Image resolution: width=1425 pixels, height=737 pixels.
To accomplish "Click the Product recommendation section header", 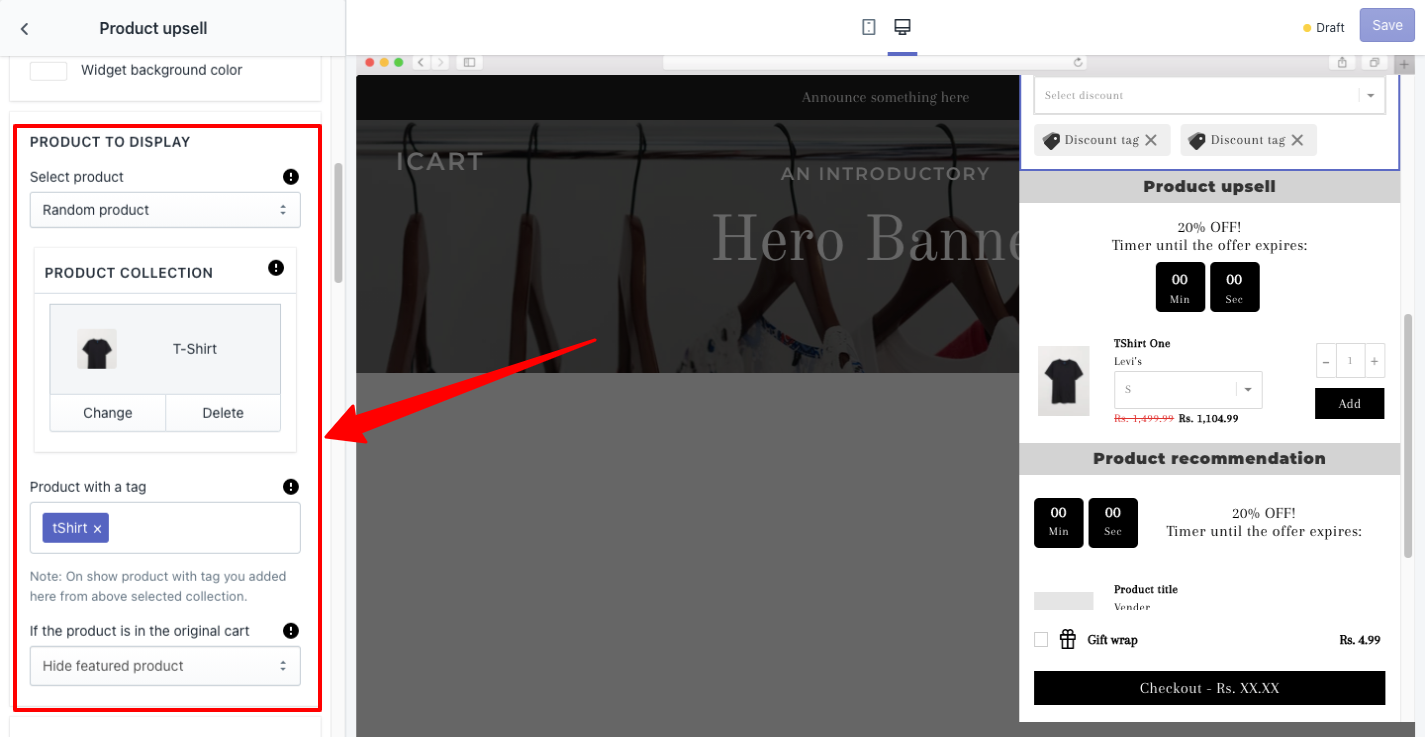I will coord(1209,459).
